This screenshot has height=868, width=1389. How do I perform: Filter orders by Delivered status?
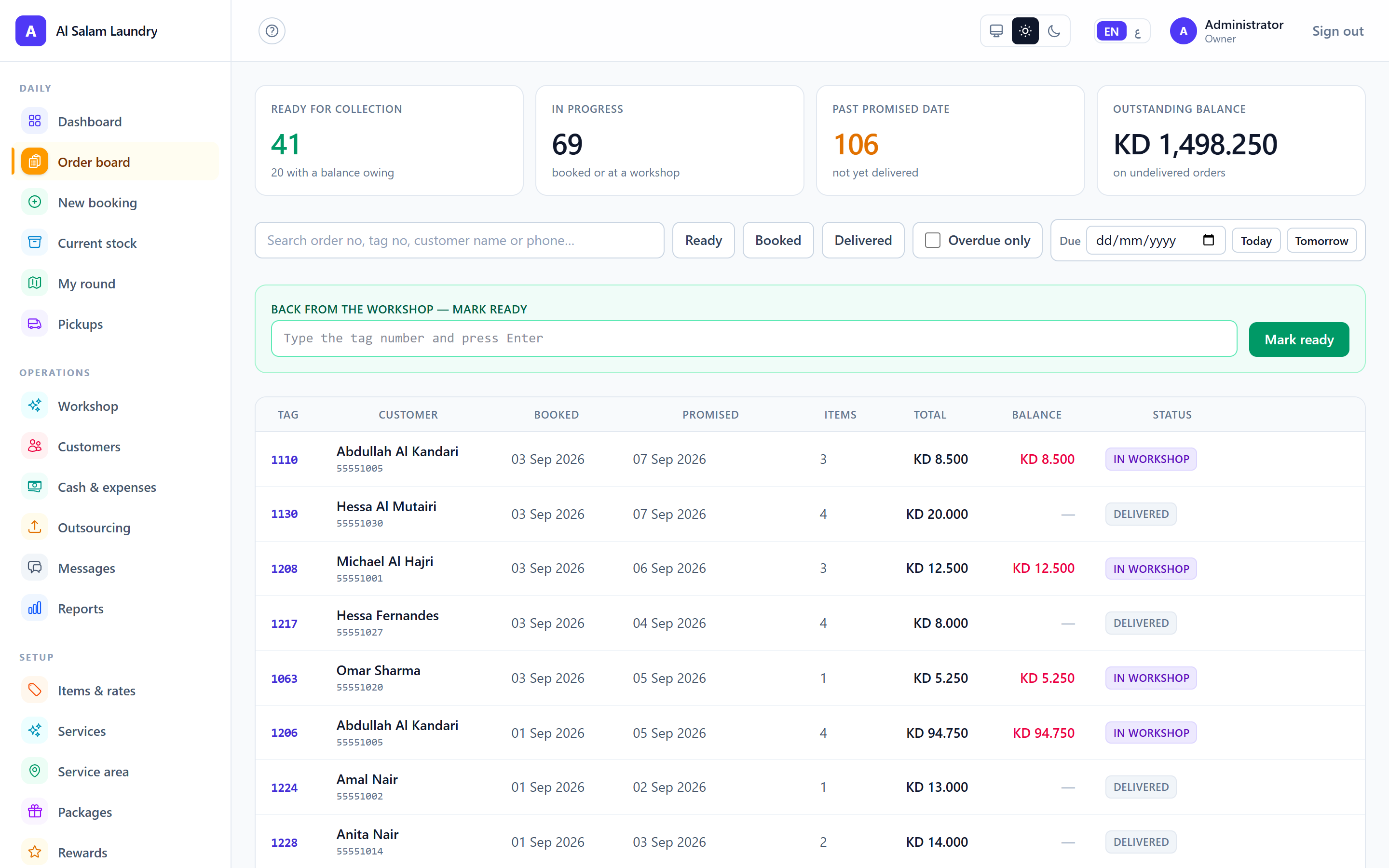point(863,240)
